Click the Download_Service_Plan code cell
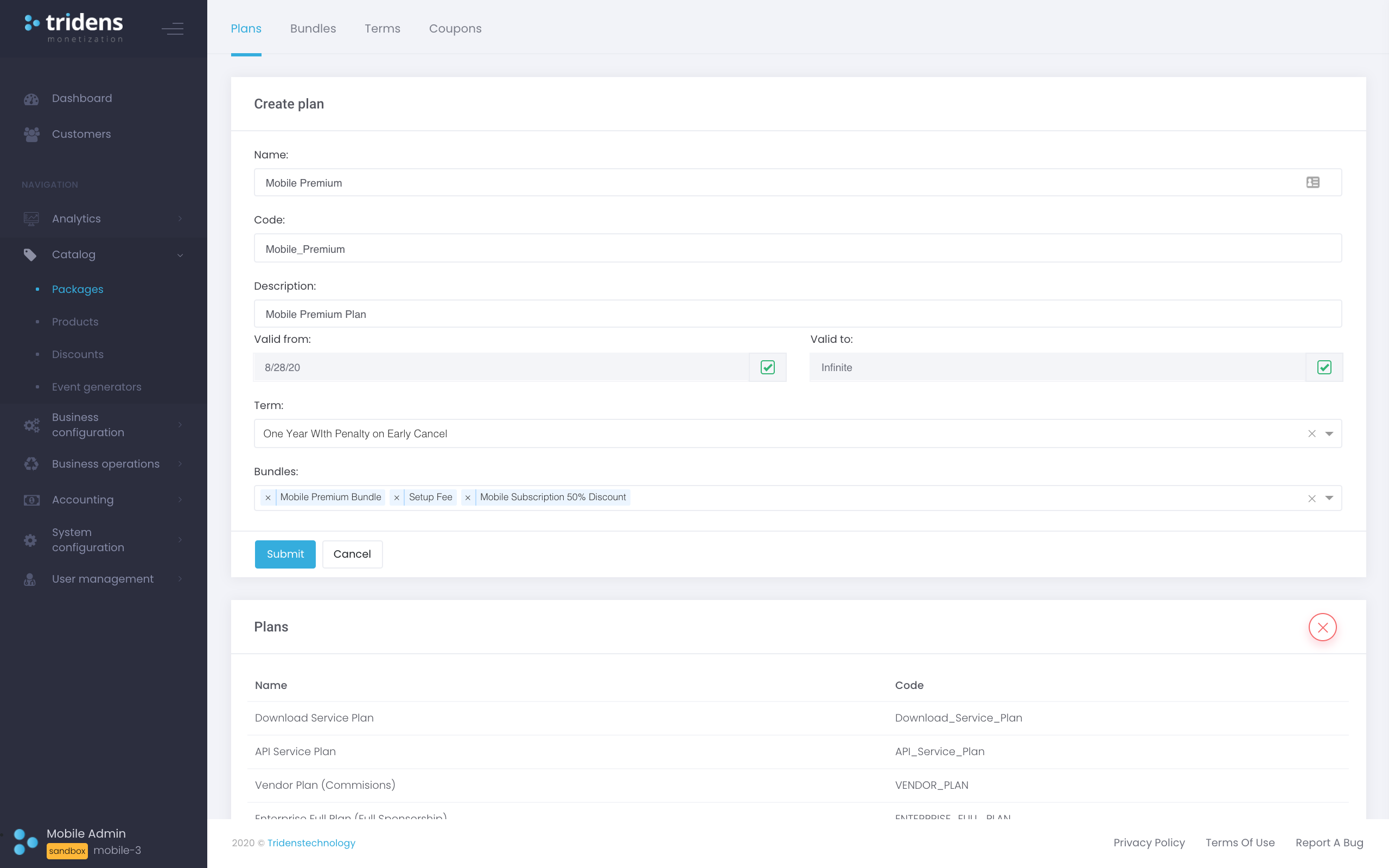Screen dimensions: 1389x868 coord(959,718)
